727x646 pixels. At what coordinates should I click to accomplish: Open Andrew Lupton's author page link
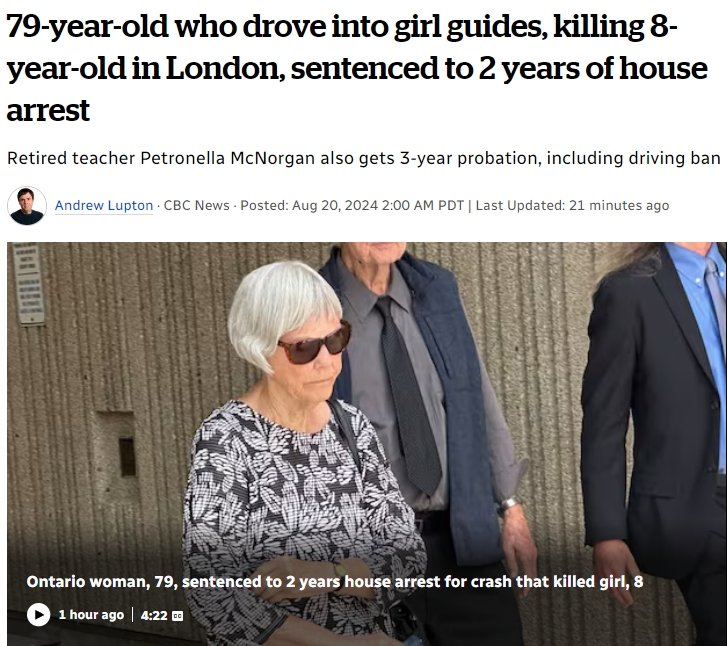(104, 205)
